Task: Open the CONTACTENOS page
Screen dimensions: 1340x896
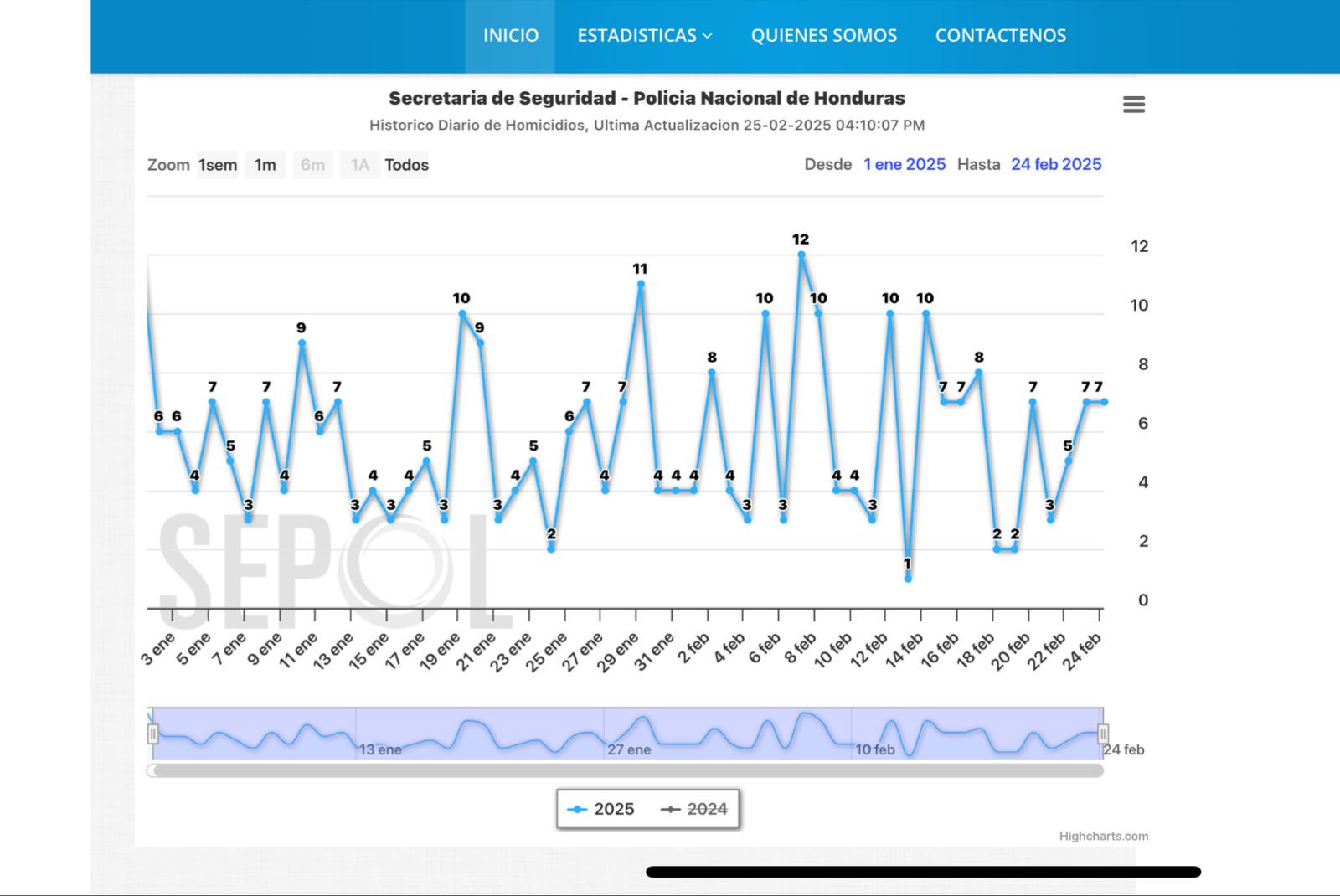Action: 1000,35
